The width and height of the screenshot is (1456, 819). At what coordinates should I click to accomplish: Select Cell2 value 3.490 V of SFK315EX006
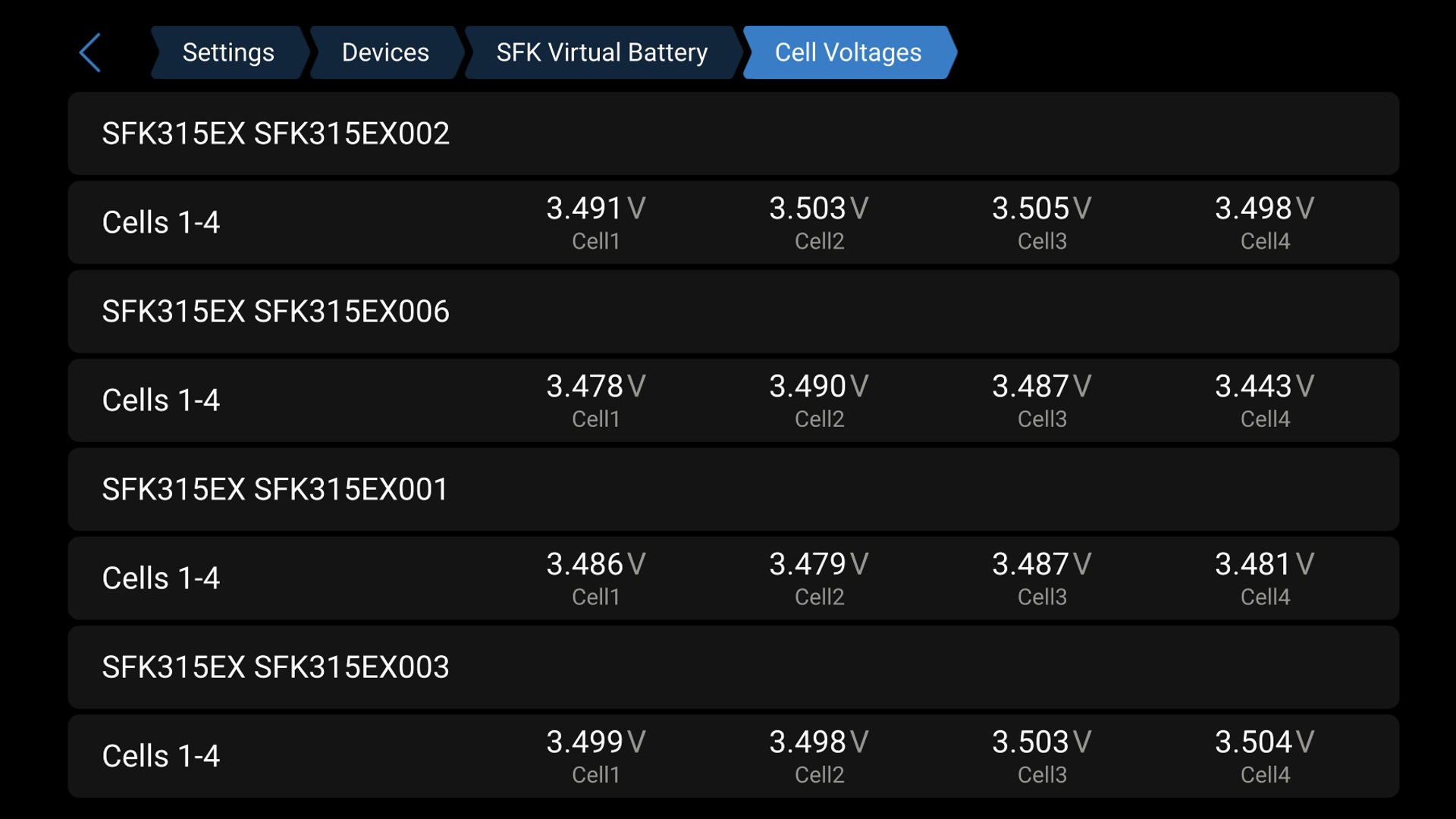point(817,387)
